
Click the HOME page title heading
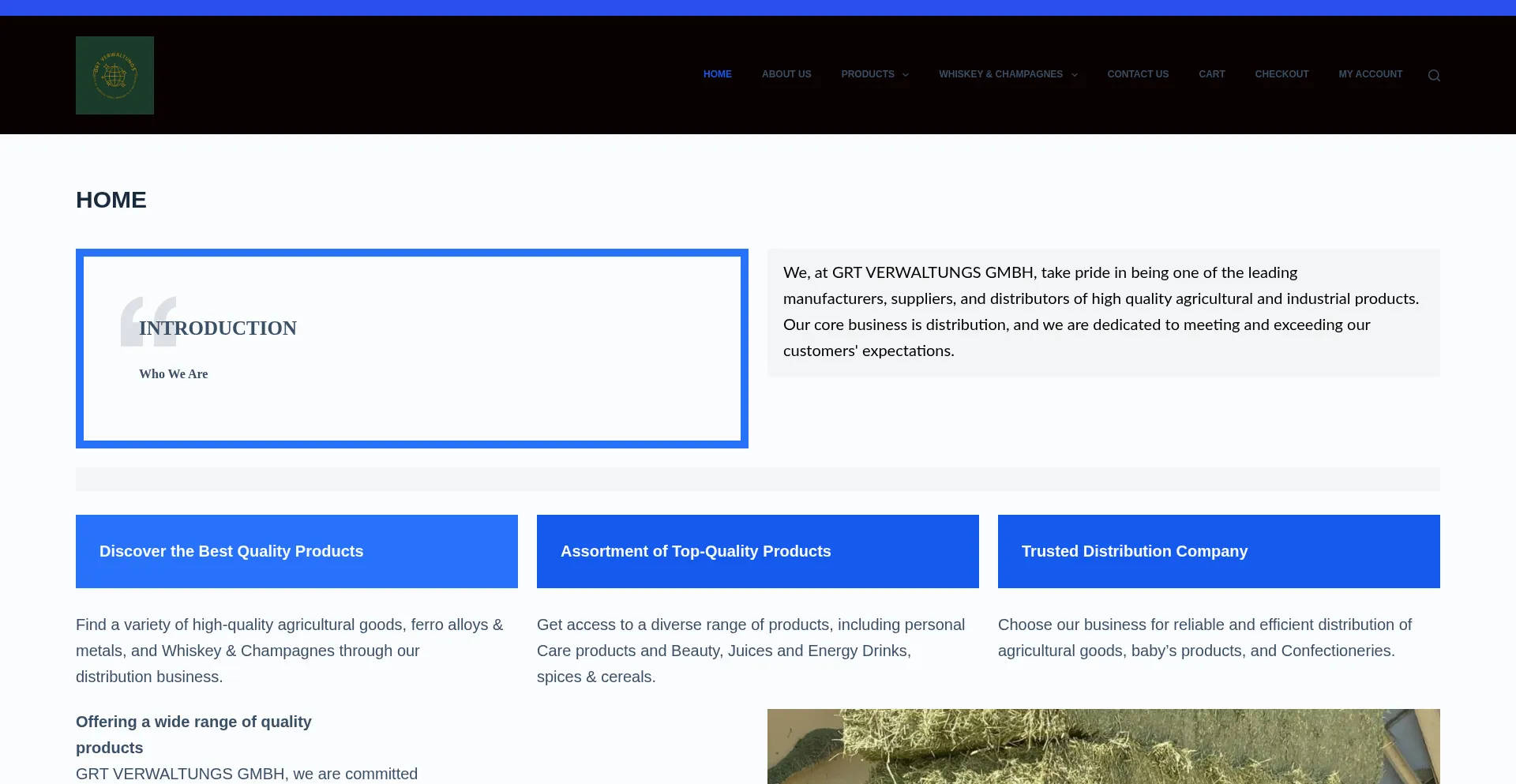tap(111, 200)
